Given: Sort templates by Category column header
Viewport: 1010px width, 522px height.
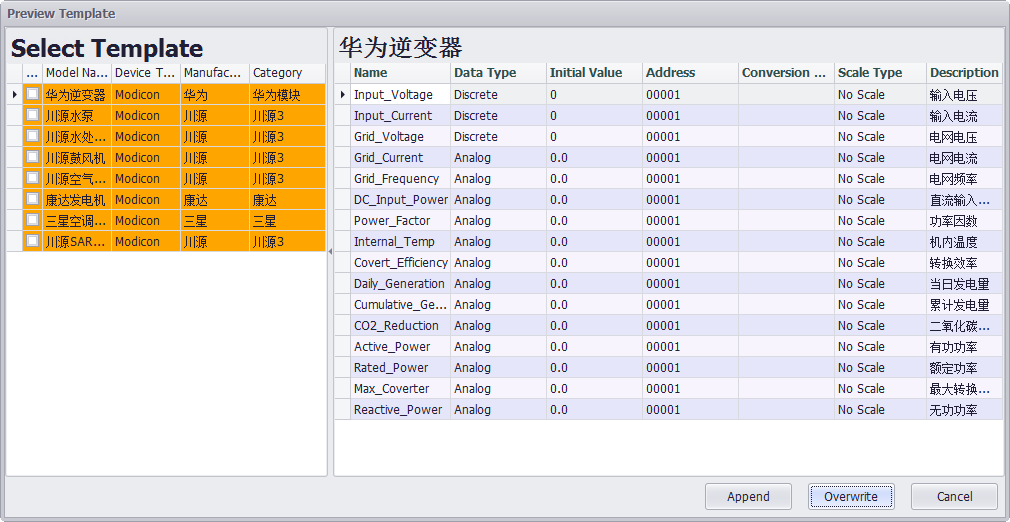Looking at the screenshot, I should pos(286,73).
